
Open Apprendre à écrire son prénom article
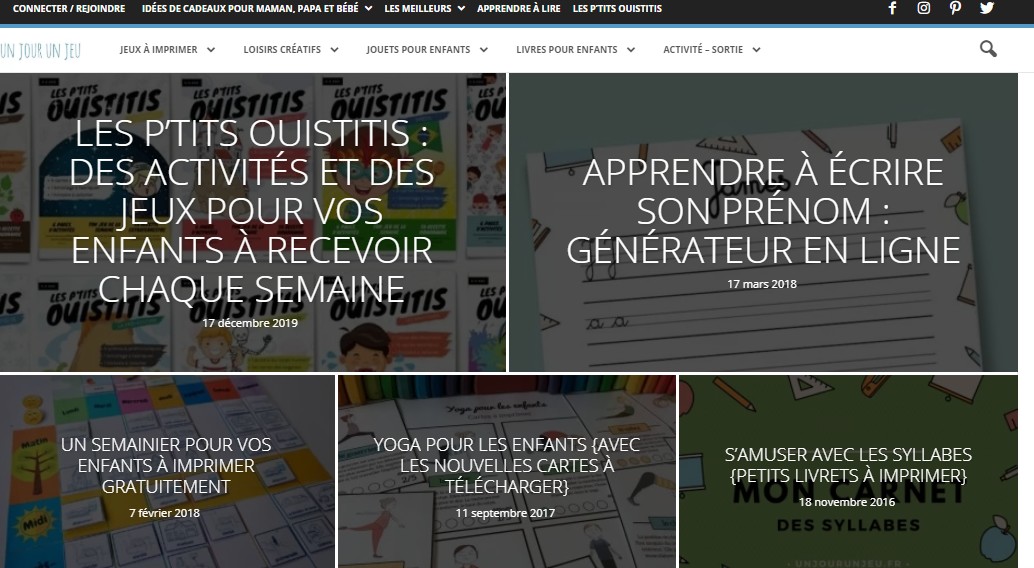[x=763, y=211]
